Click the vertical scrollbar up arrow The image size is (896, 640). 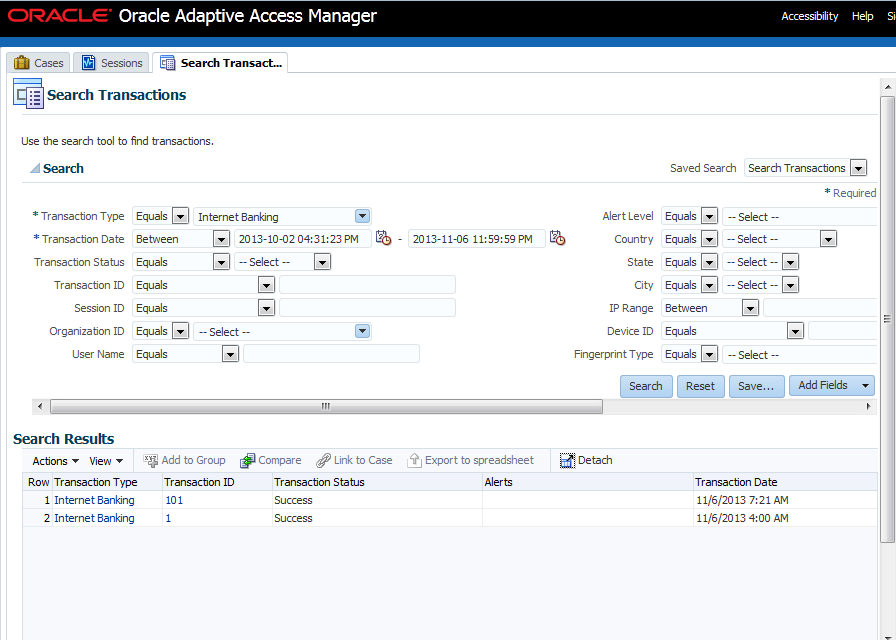(x=887, y=87)
